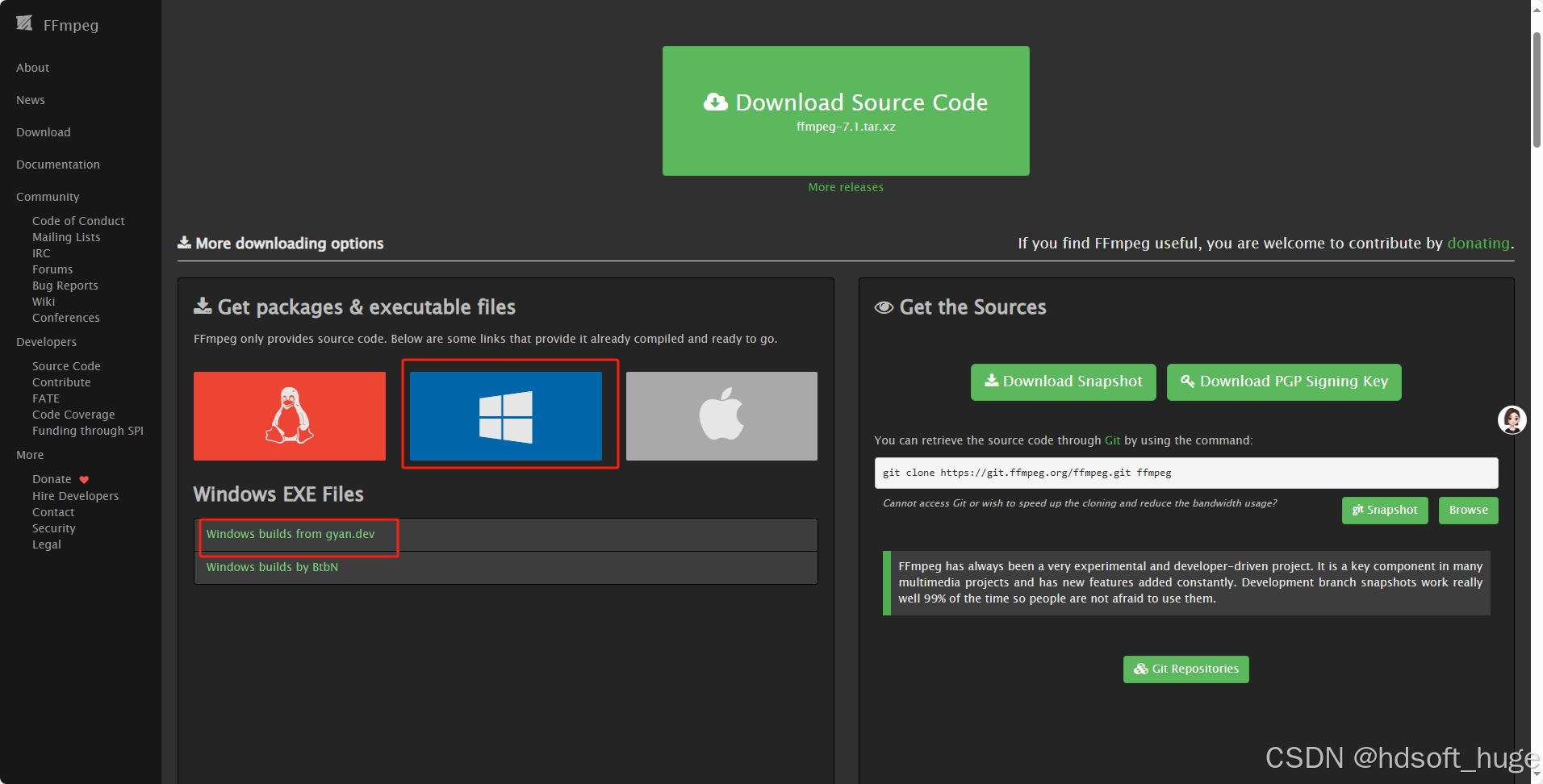Open the Git Repositories button
Screen dimensions: 1543x784
tap(1186, 669)
